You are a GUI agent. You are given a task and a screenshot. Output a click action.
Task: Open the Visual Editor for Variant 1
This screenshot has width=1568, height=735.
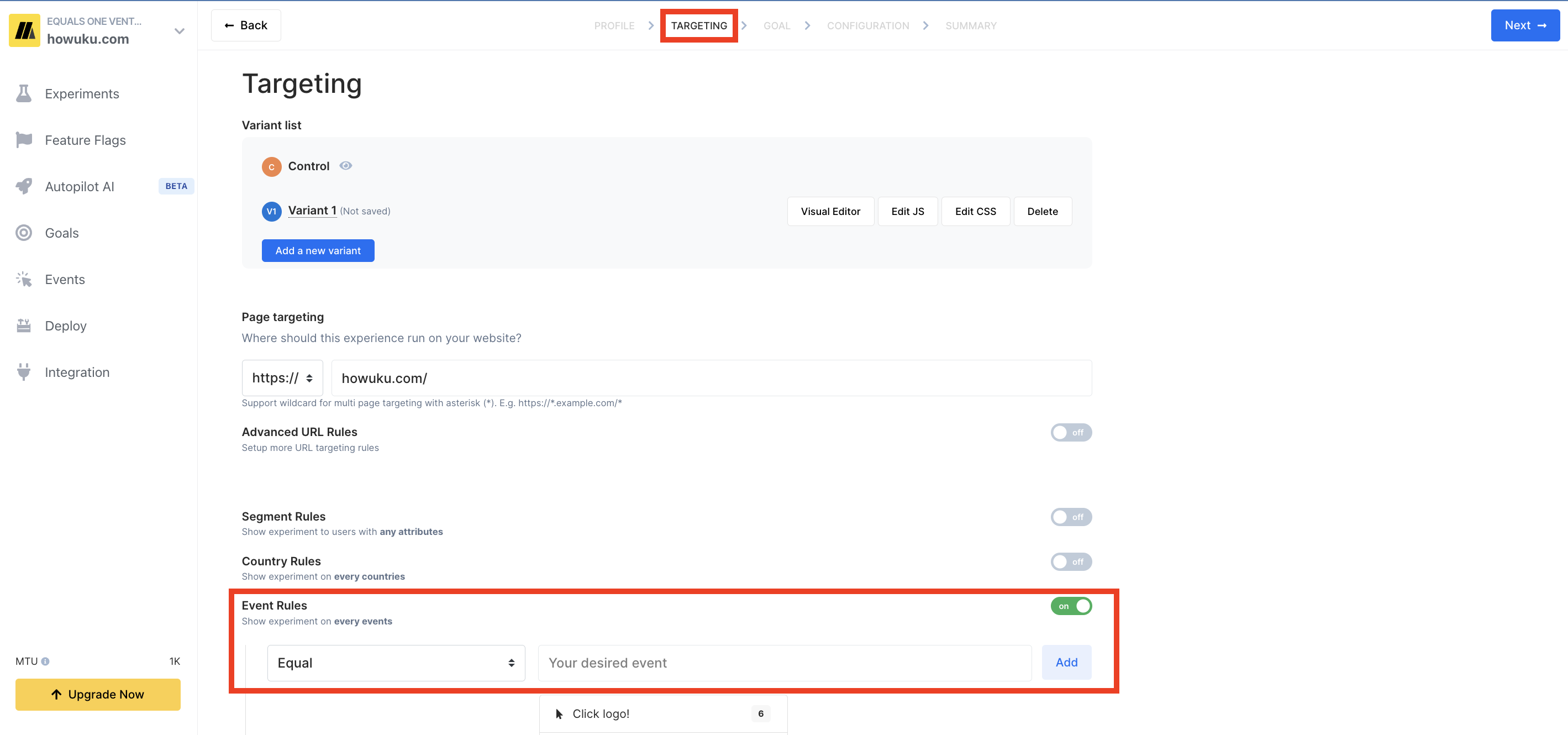coord(830,211)
